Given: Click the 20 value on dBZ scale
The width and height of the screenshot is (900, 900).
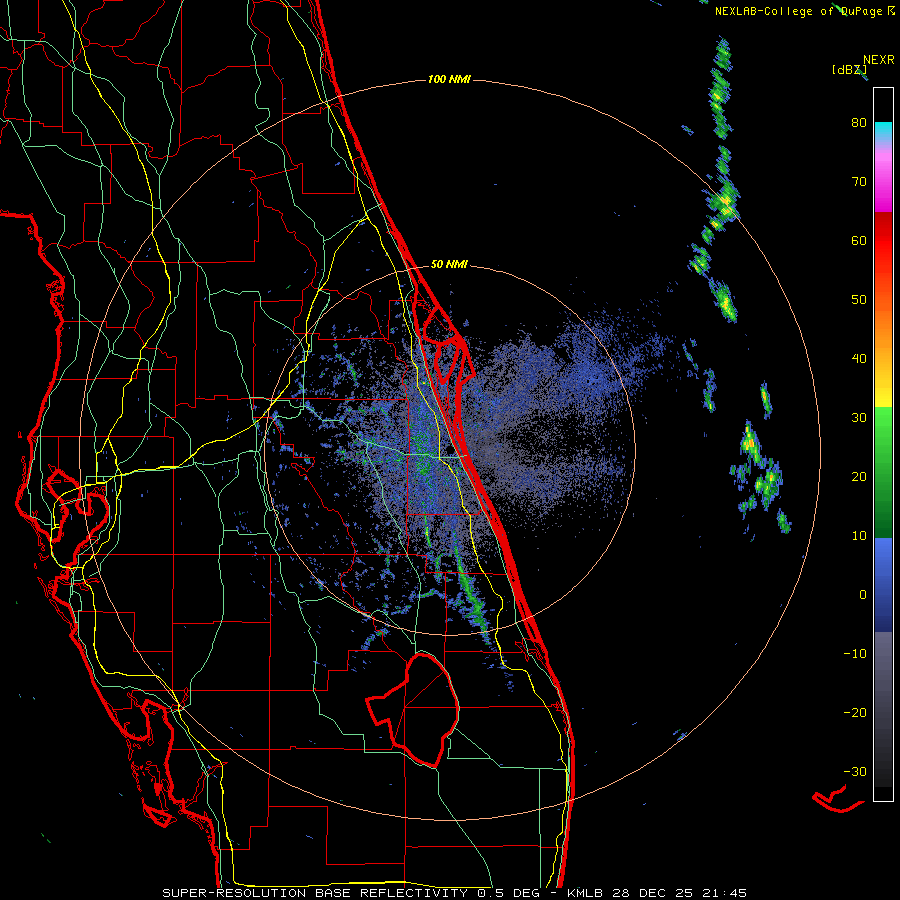Looking at the screenshot, I should click(x=859, y=477).
